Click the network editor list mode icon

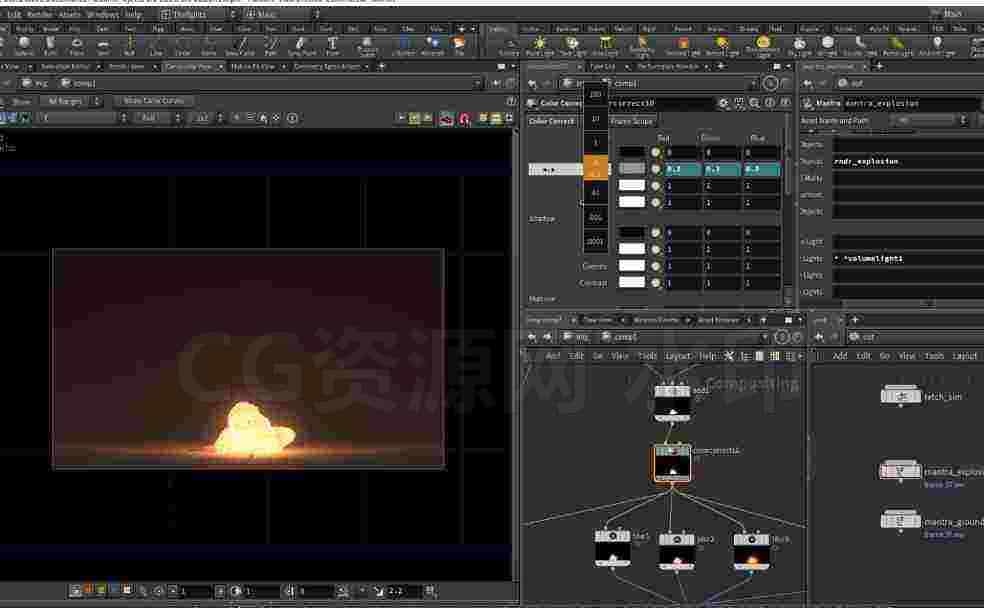click(x=744, y=356)
